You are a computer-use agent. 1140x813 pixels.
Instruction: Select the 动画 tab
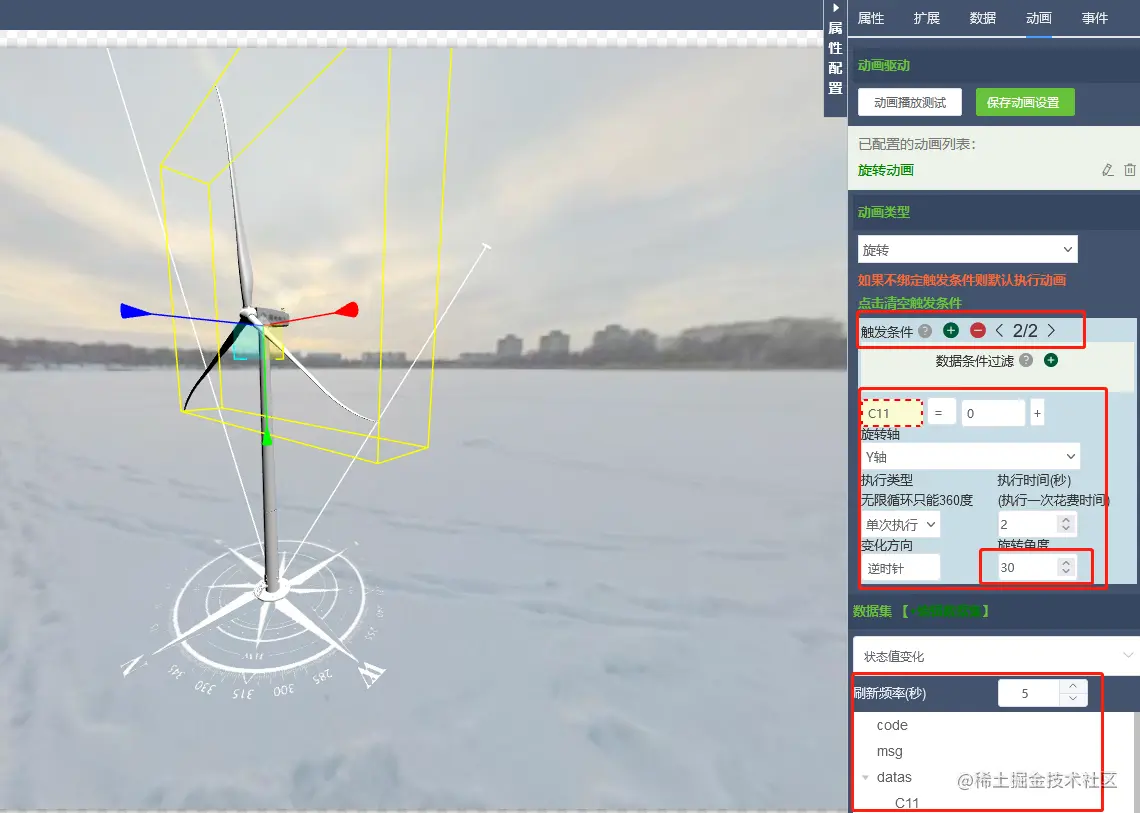[1038, 18]
